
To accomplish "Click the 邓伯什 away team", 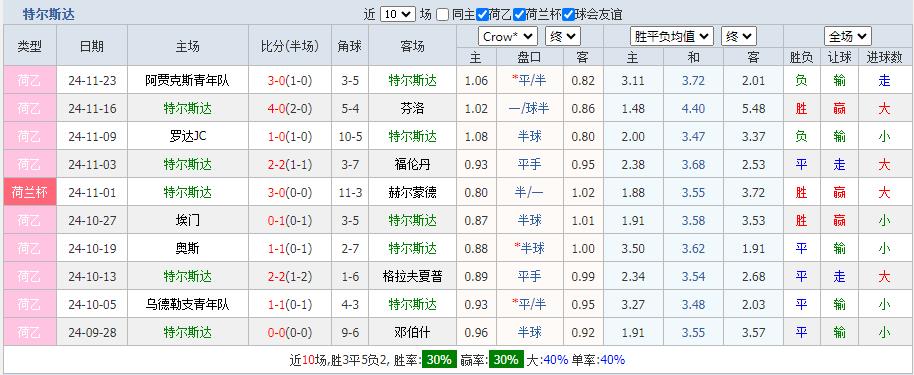I will [412, 332].
